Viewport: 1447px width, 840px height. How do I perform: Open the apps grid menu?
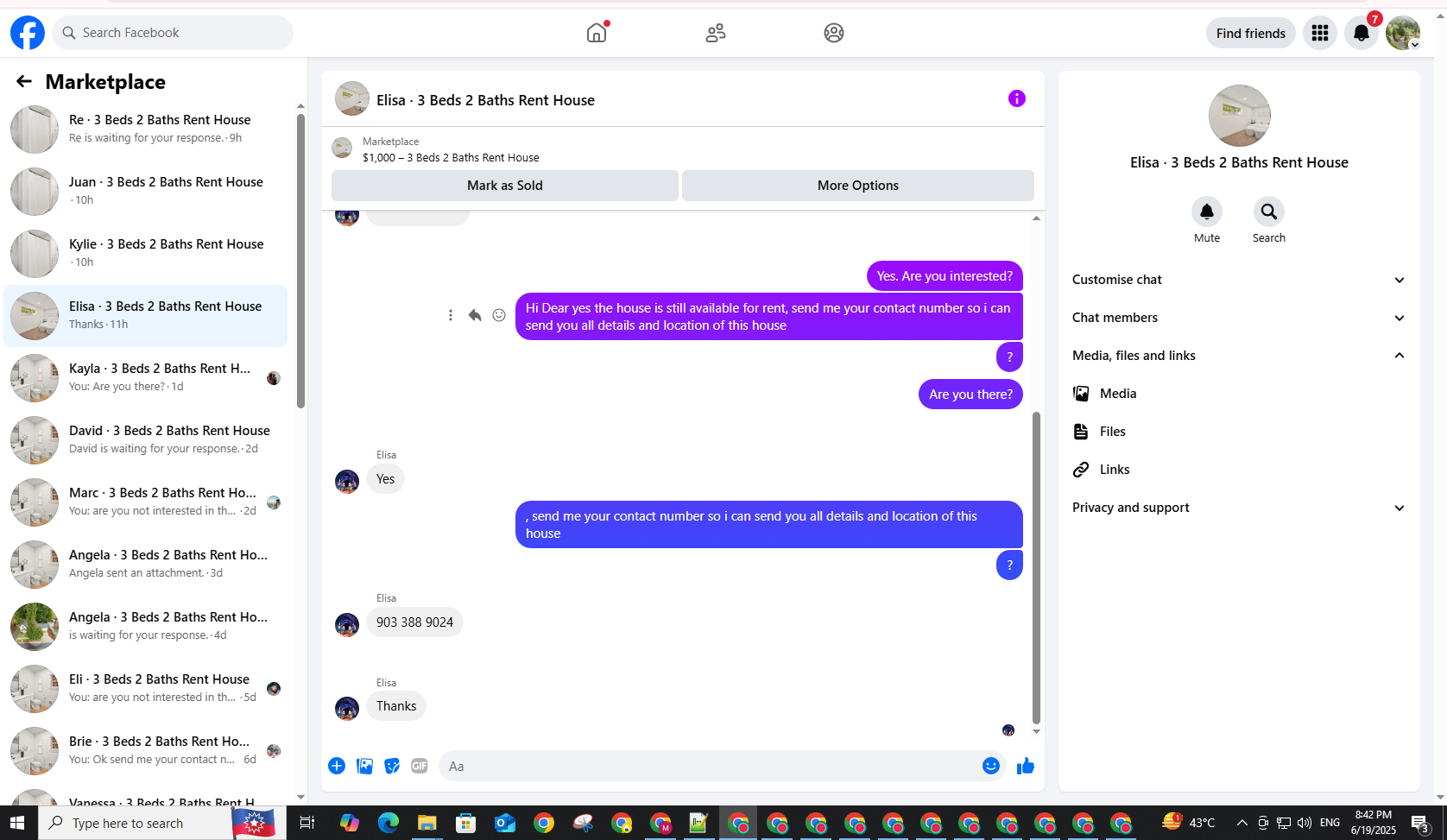click(1320, 33)
